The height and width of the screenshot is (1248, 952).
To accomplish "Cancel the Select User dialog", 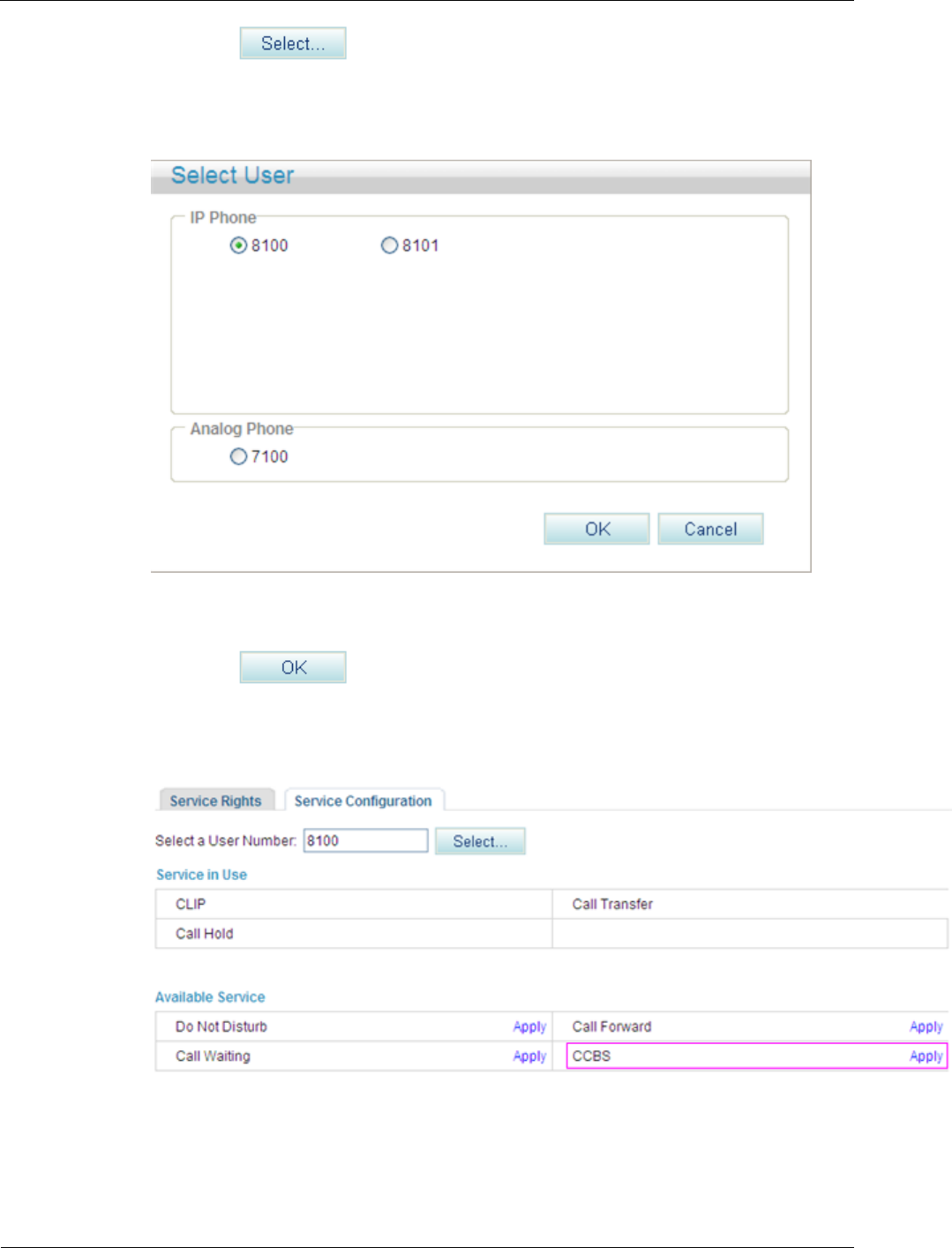I will click(710, 529).
